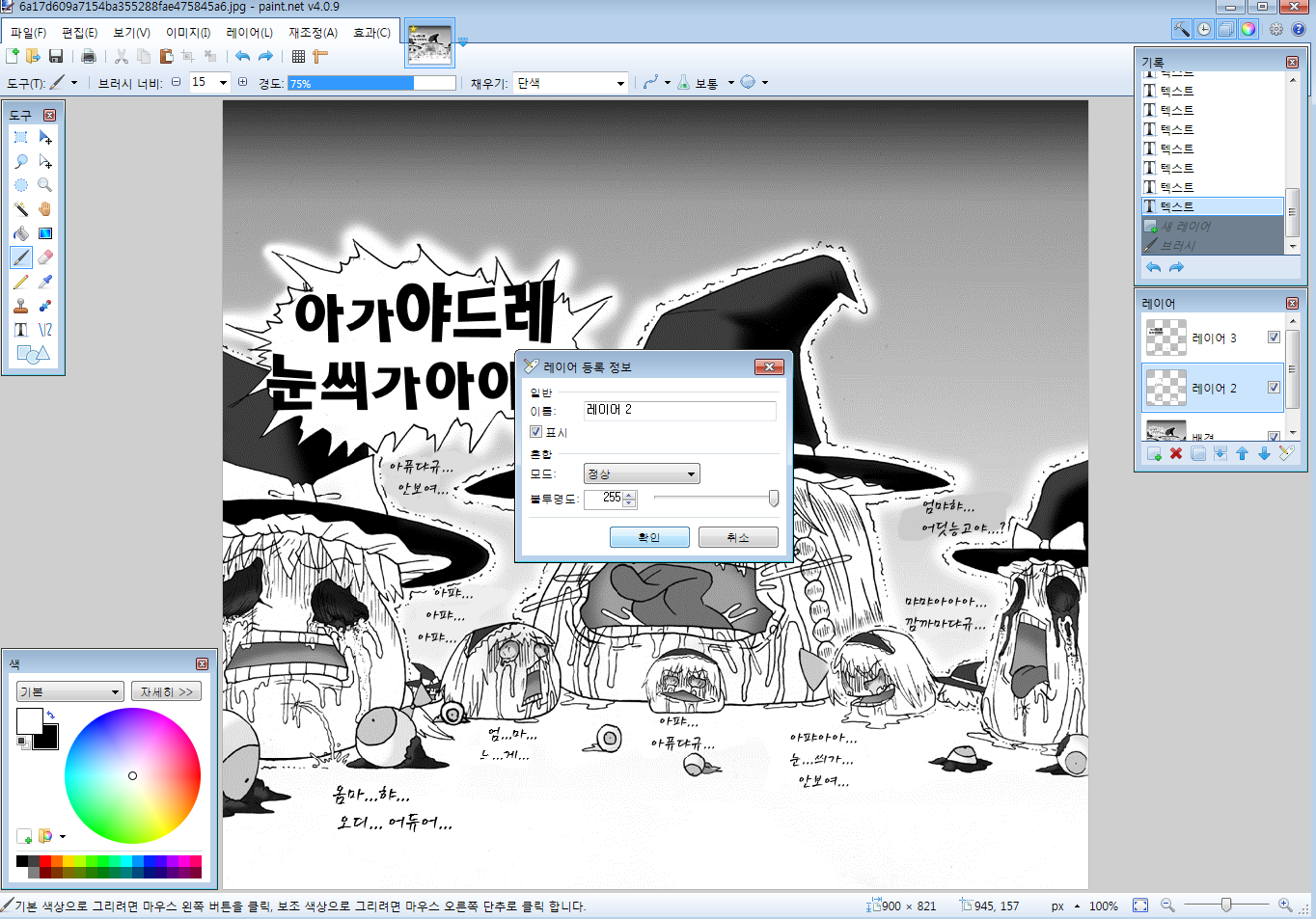Select the Zoom magnifier tool in tools panel
This screenshot has height=919, width=1316.
click(x=44, y=185)
